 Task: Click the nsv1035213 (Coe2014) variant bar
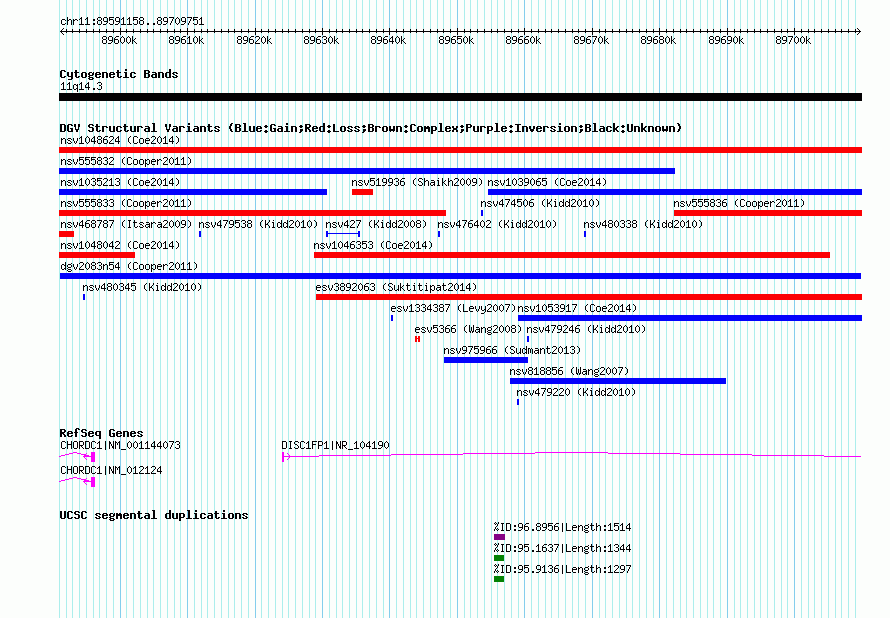[x=193, y=192]
